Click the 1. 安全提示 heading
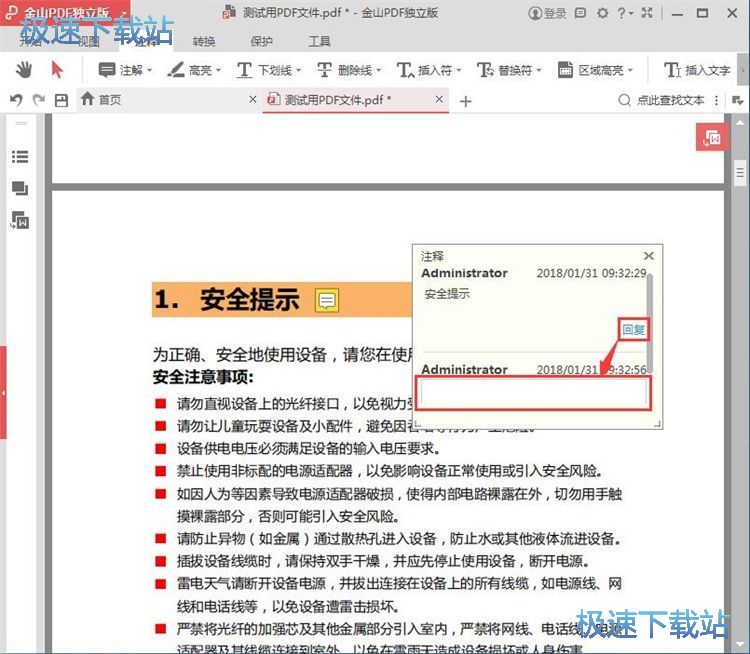The image size is (750, 654). click(x=227, y=299)
